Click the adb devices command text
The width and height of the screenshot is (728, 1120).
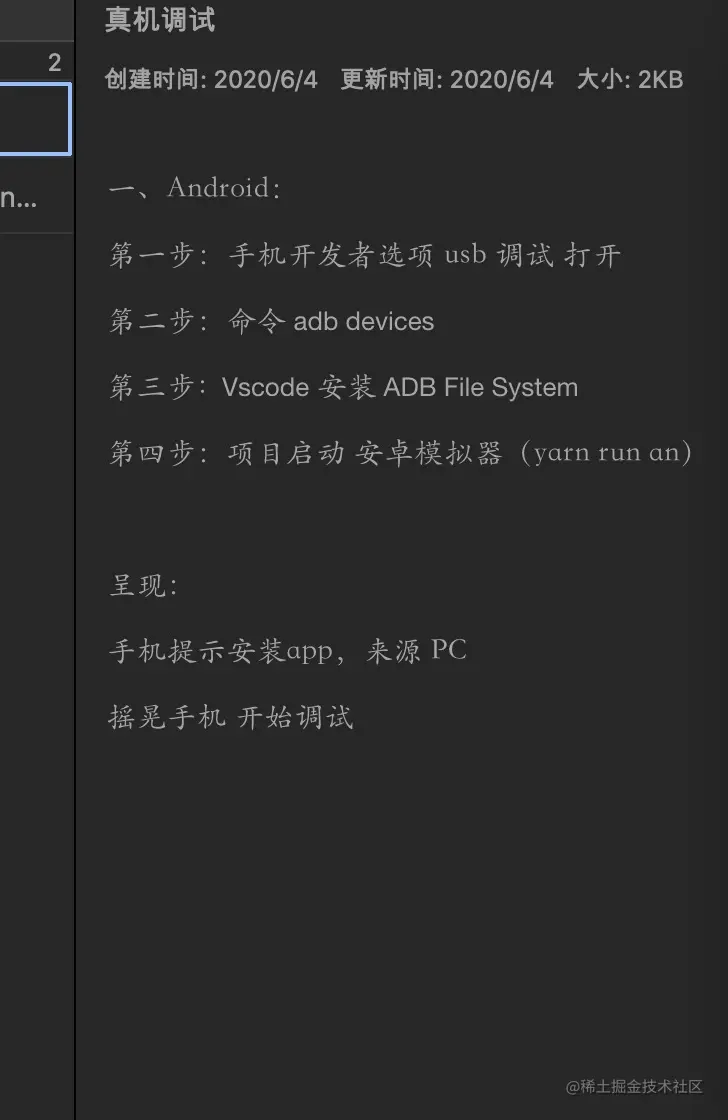pos(364,321)
